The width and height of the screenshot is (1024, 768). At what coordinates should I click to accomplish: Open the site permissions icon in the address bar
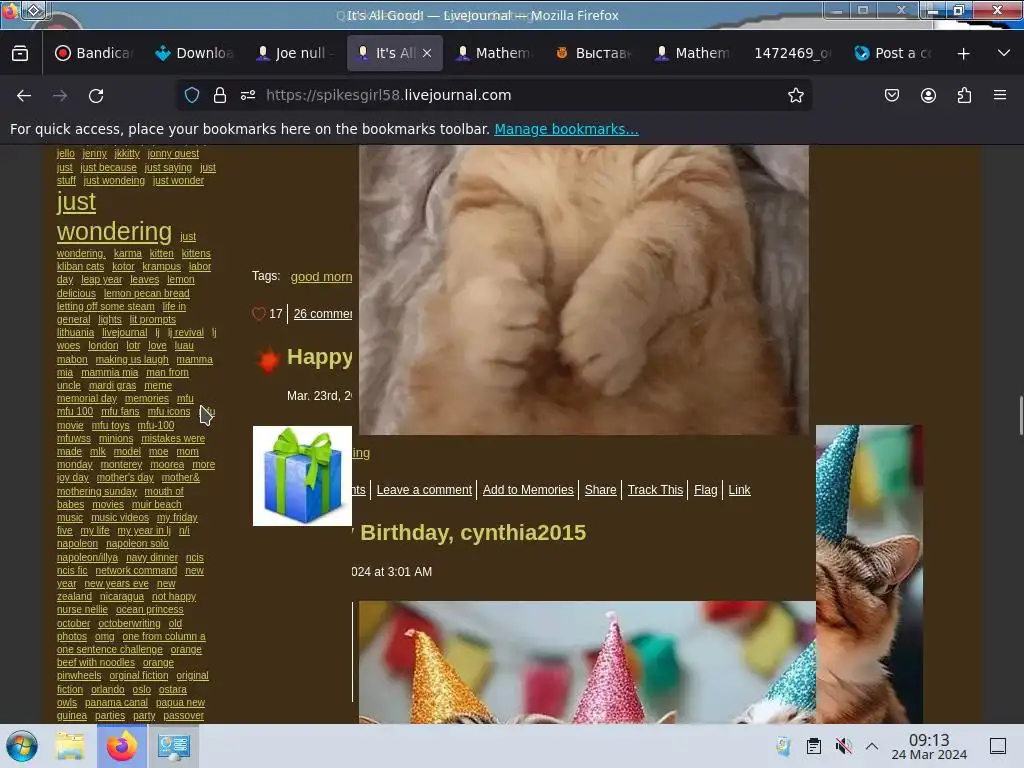tap(248, 95)
